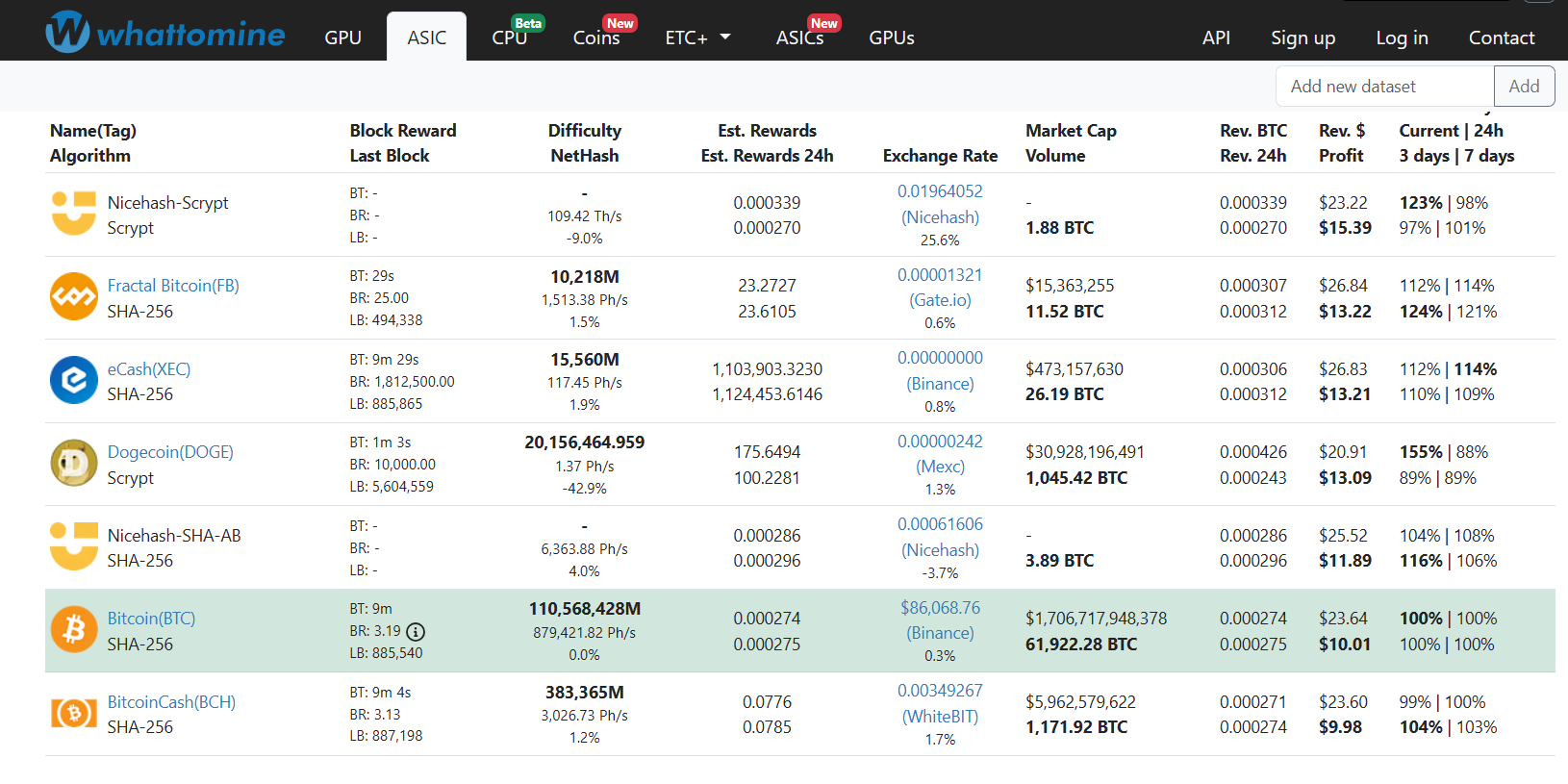
Task: Click the Nicehash-SHA-AB logo icon
Action: point(74,546)
